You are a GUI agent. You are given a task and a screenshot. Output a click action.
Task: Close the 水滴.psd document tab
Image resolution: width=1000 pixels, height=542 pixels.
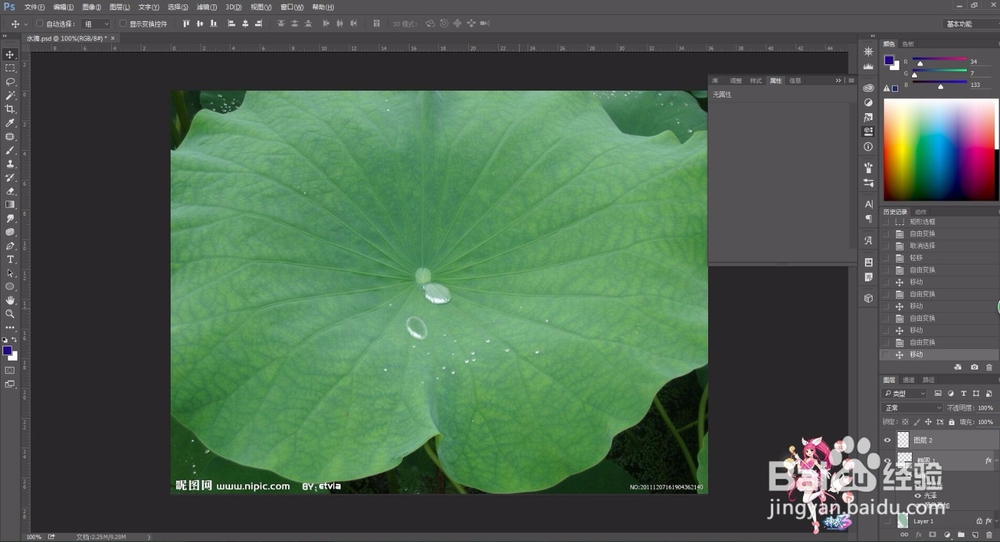(x=113, y=38)
